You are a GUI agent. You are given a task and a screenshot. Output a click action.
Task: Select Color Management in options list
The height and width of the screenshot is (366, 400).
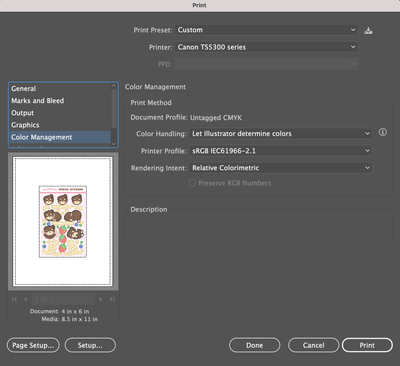[60, 137]
